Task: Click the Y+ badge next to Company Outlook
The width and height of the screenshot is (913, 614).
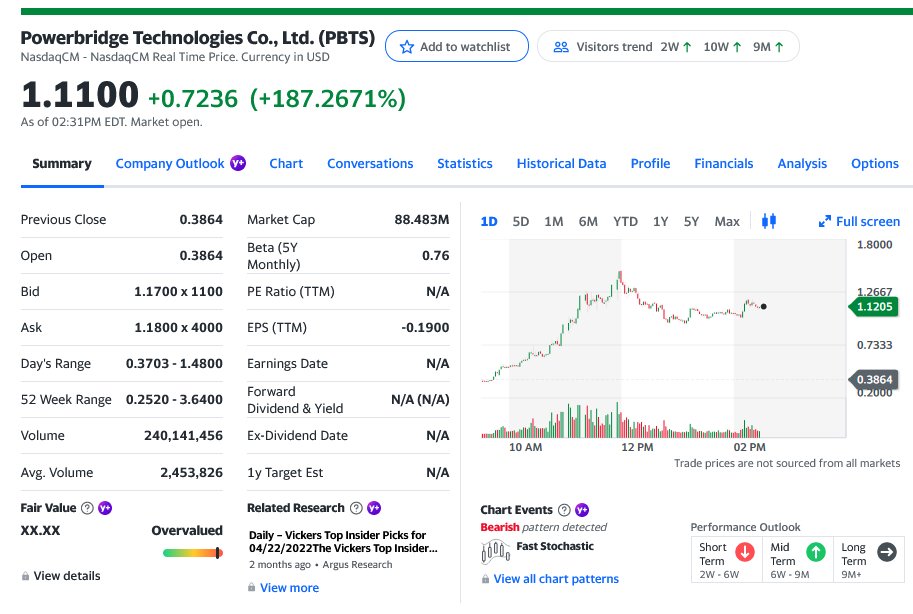Action: pos(238,163)
